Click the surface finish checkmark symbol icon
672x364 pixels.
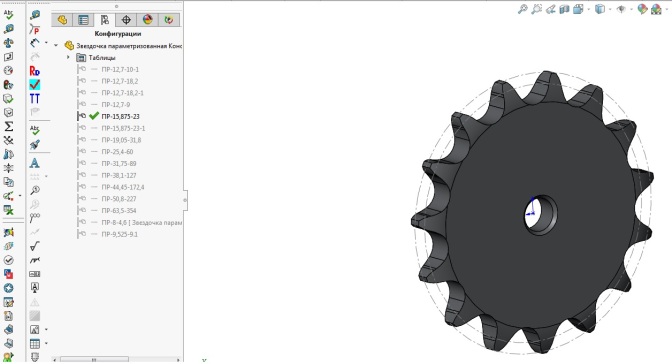pyautogui.click(x=35, y=246)
